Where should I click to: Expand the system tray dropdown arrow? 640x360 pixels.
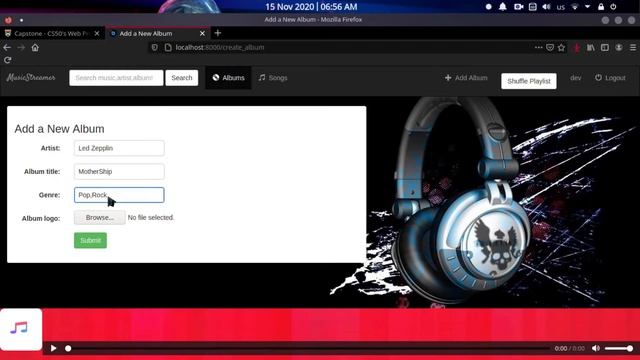click(x=587, y=7)
